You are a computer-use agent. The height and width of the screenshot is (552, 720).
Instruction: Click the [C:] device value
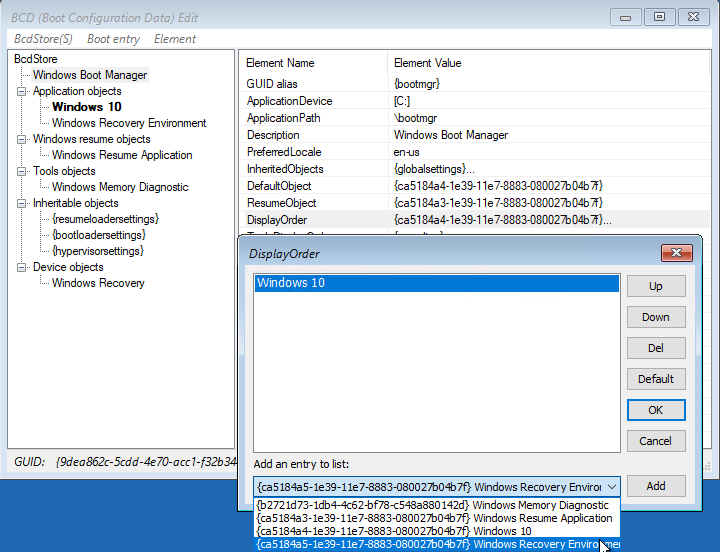402,101
